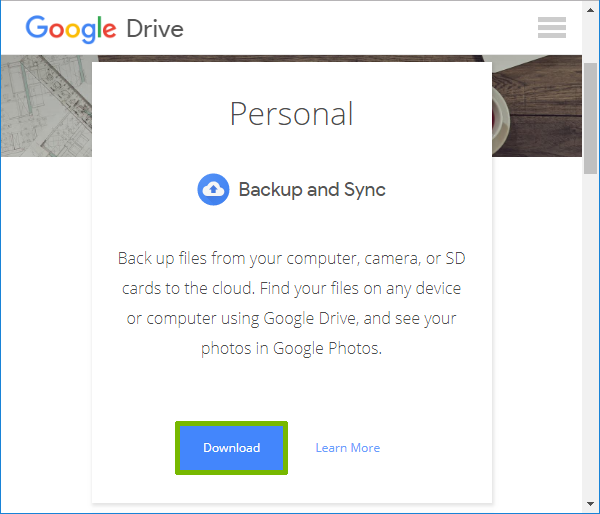Click the "photos in Google Photos." text line
Screen dimensions: 600x514
pos(292,348)
